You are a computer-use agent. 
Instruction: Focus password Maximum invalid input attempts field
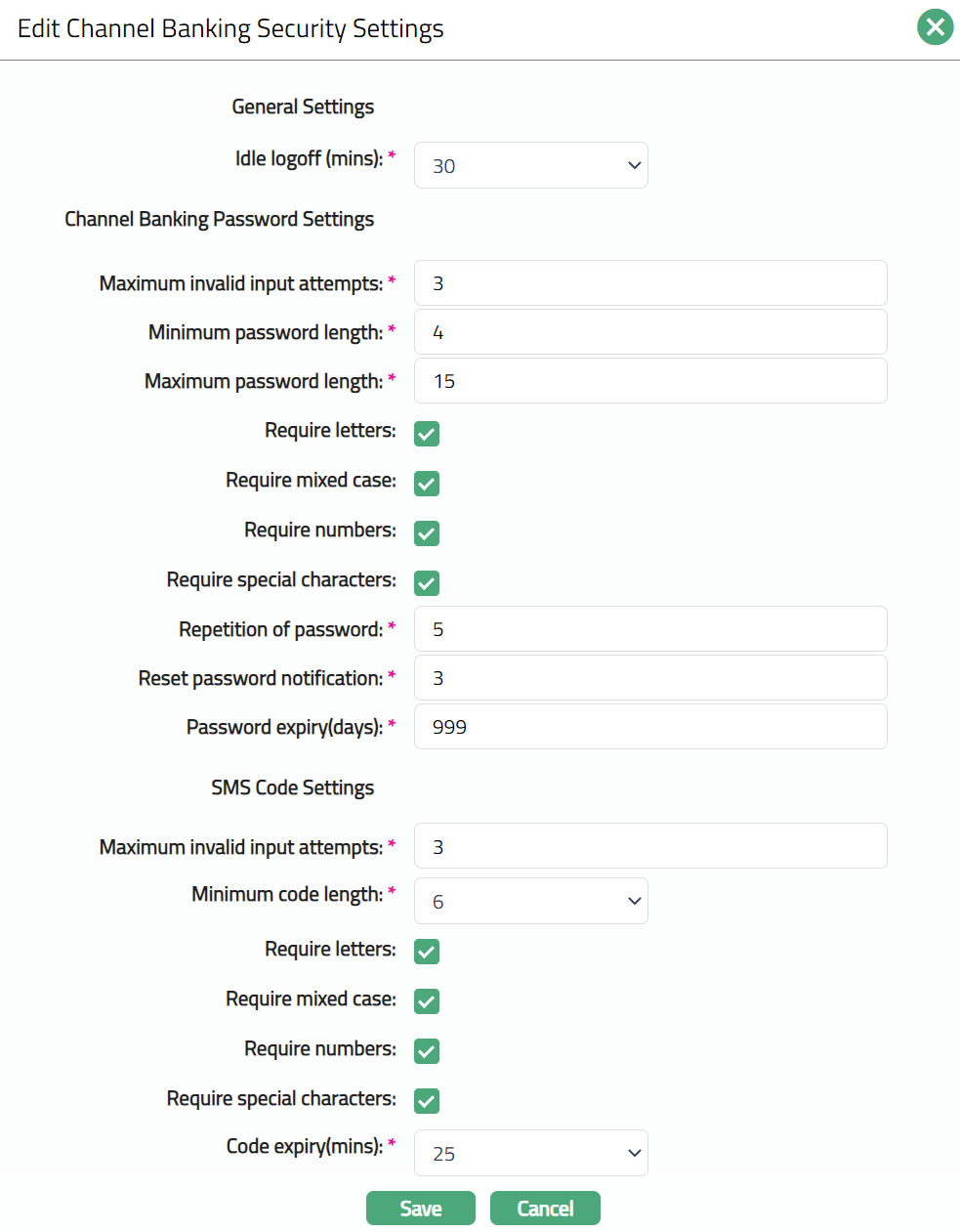tap(650, 283)
